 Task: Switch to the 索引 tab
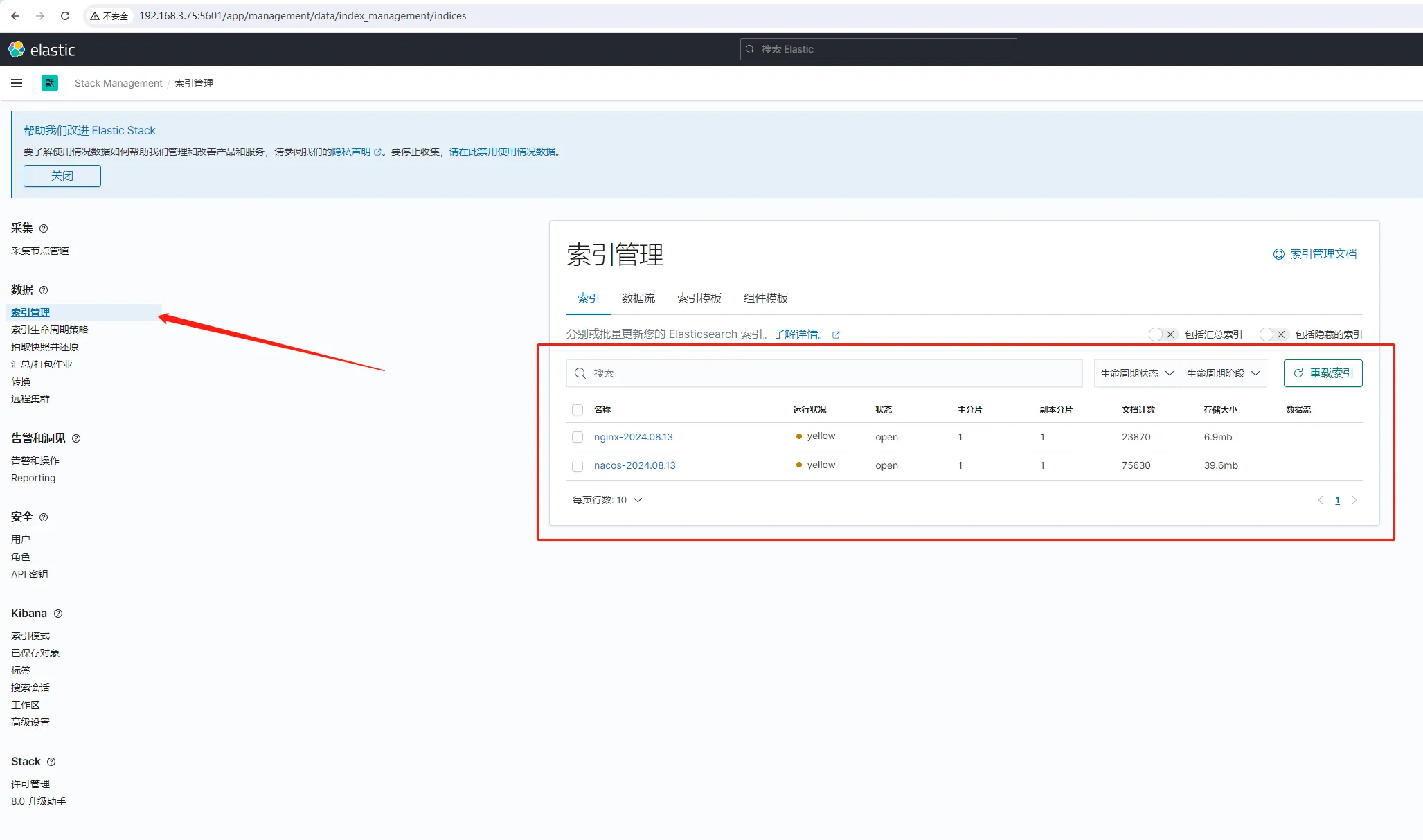click(x=589, y=298)
